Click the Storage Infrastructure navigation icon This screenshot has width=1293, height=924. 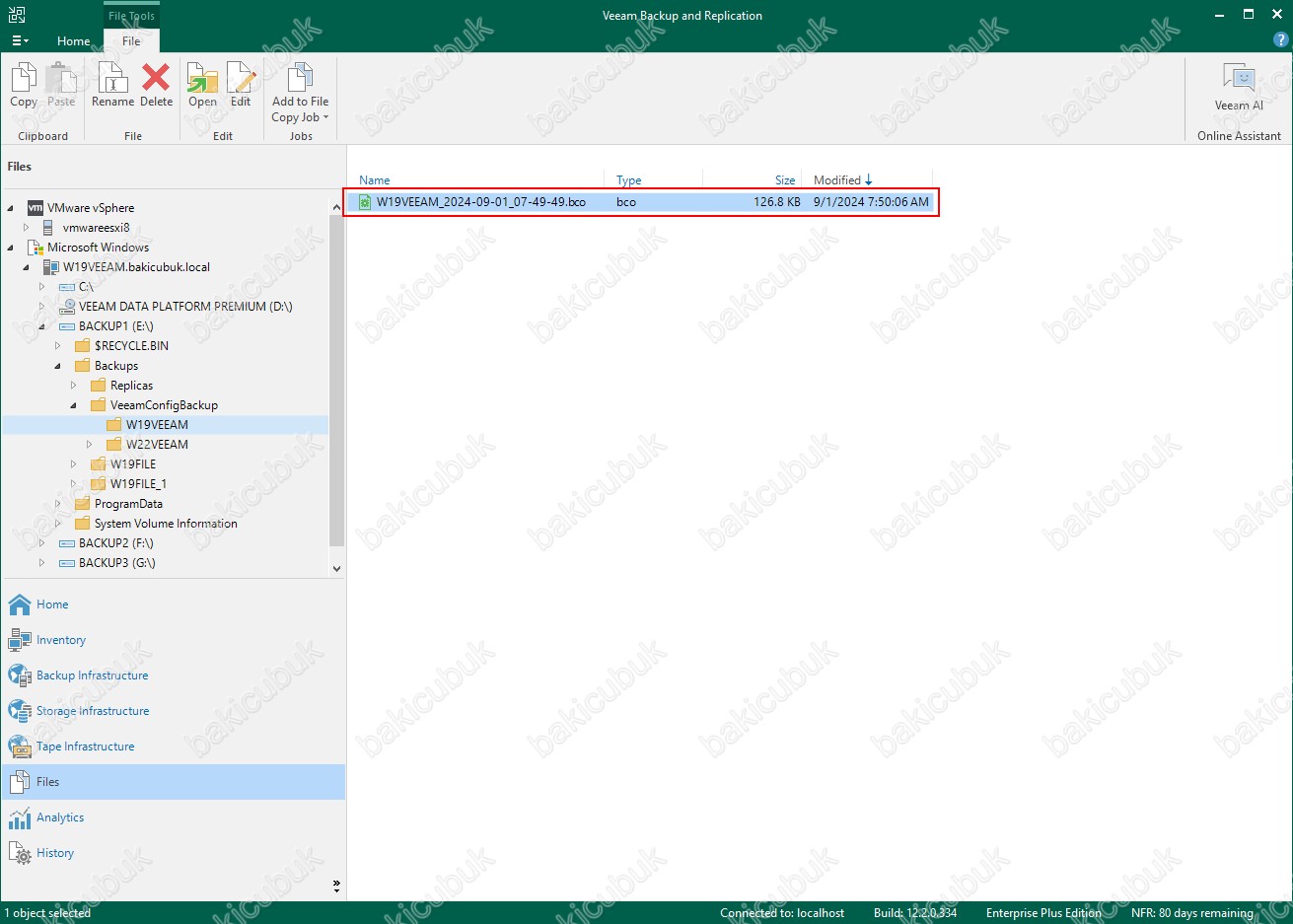point(20,711)
